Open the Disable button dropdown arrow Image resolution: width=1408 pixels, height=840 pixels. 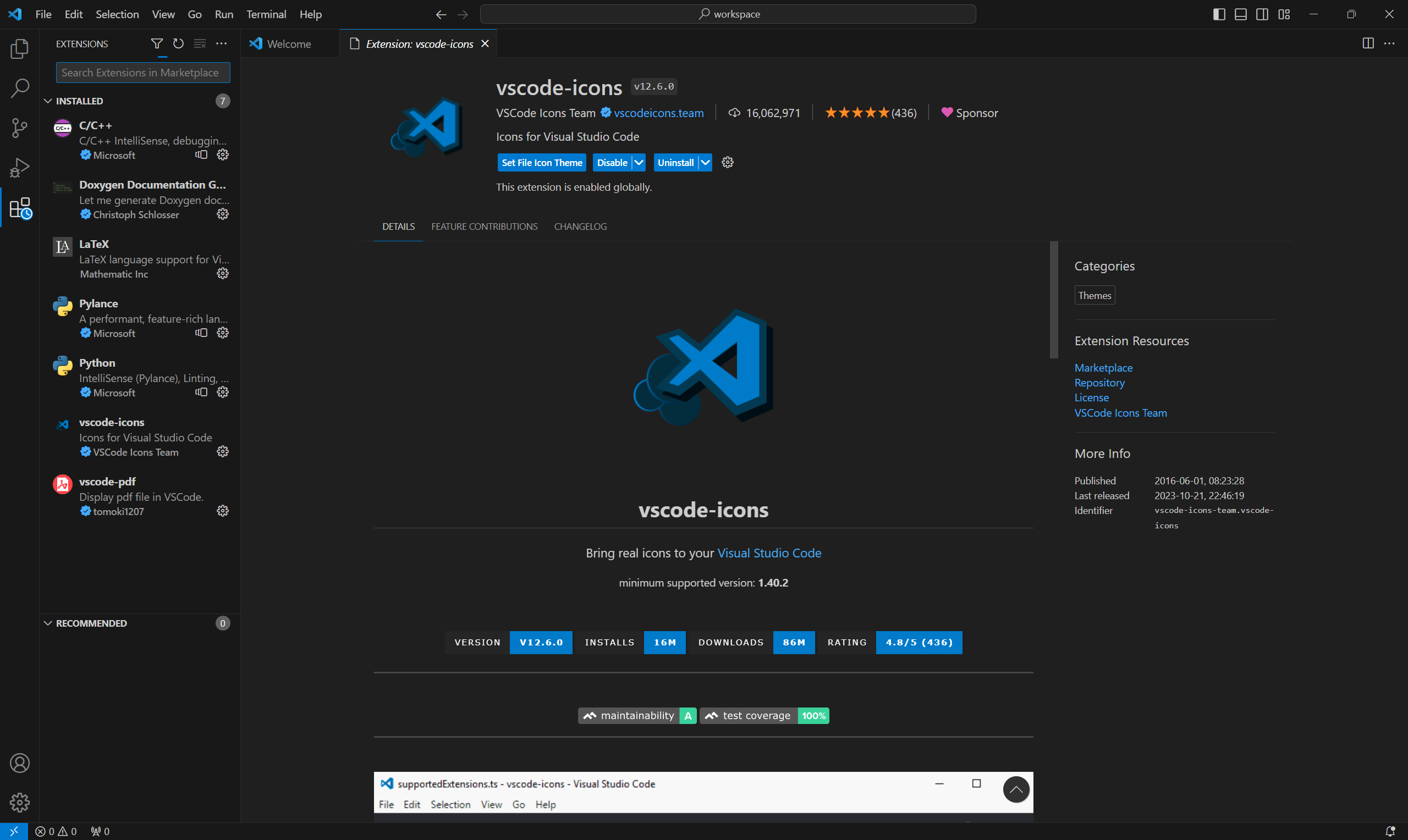(639, 163)
